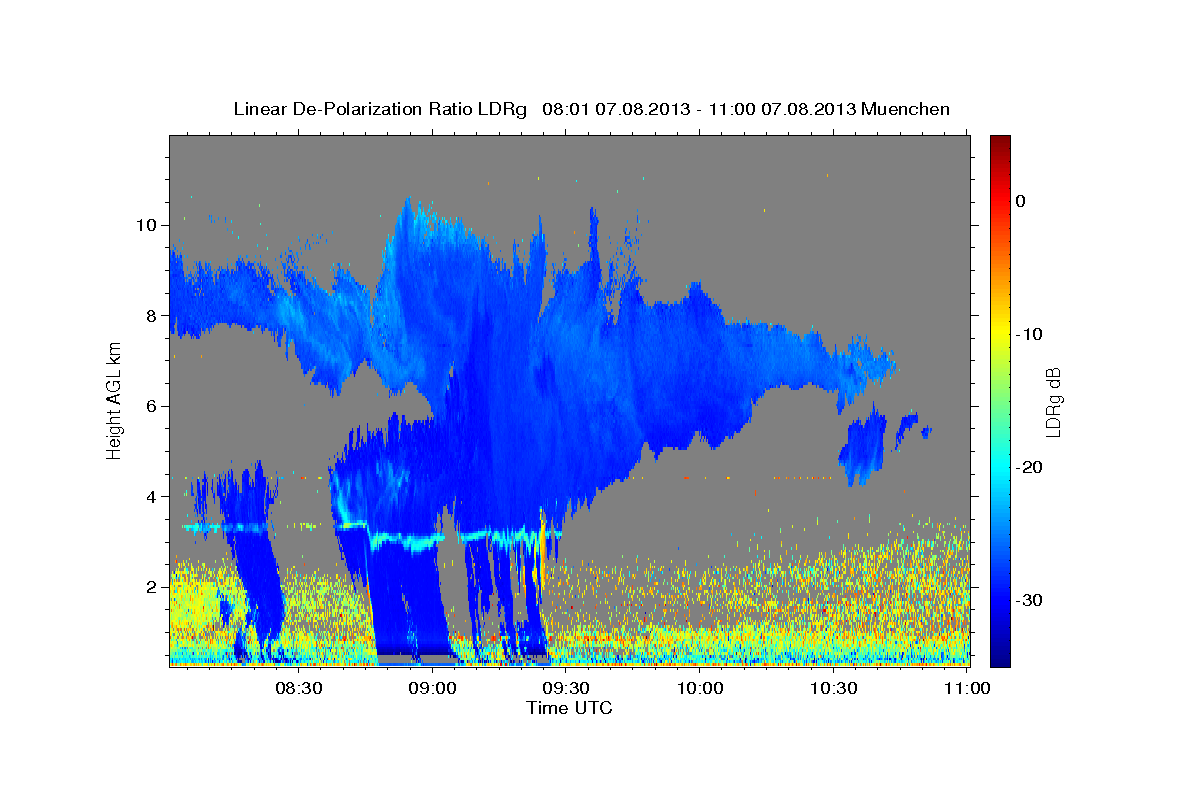Click the colorbar label '-20'
The image size is (1200, 800).
pyautogui.click(x=1029, y=467)
